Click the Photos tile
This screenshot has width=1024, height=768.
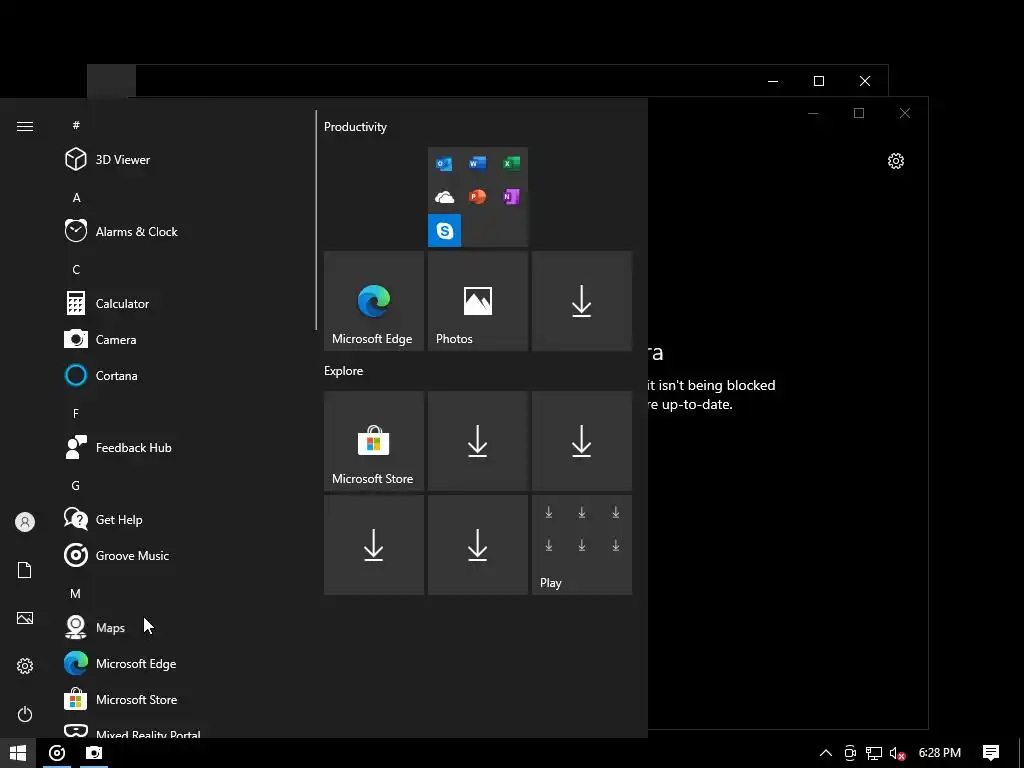(477, 301)
